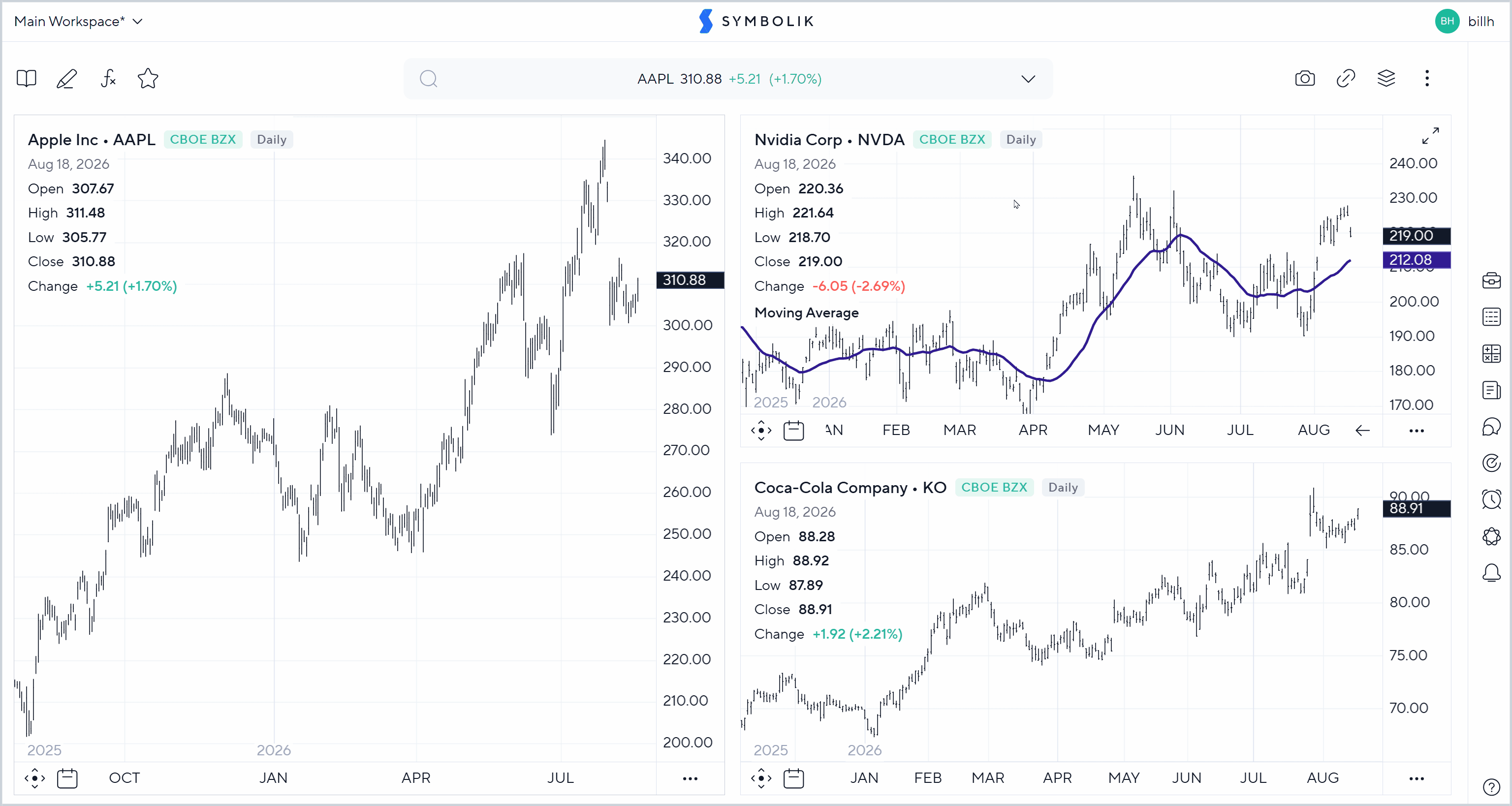Click the AUG label on KO time axis
1512x806 pixels.
tap(1323, 778)
